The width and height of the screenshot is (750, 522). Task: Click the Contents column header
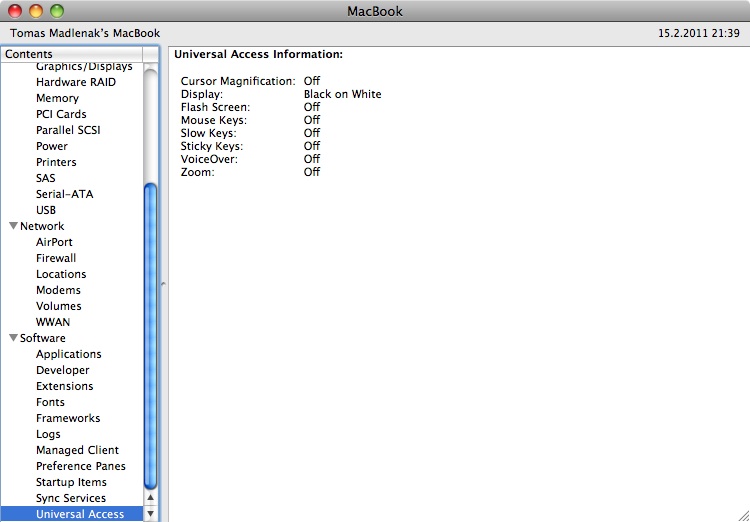pyautogui.click(x=72, y=54)
